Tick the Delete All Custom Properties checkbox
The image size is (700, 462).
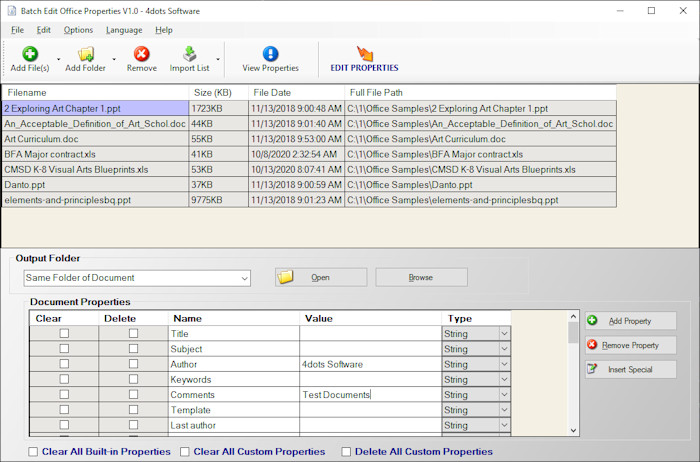(x=347, y=452)
